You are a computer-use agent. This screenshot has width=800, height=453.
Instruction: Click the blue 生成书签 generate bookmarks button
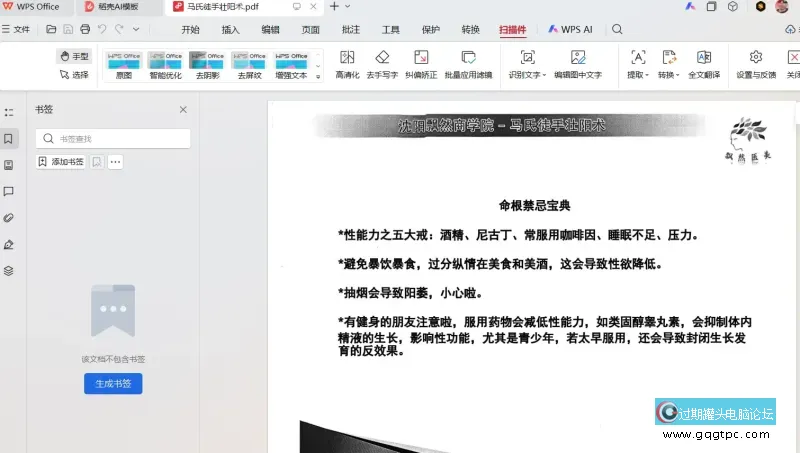point(113,384)
